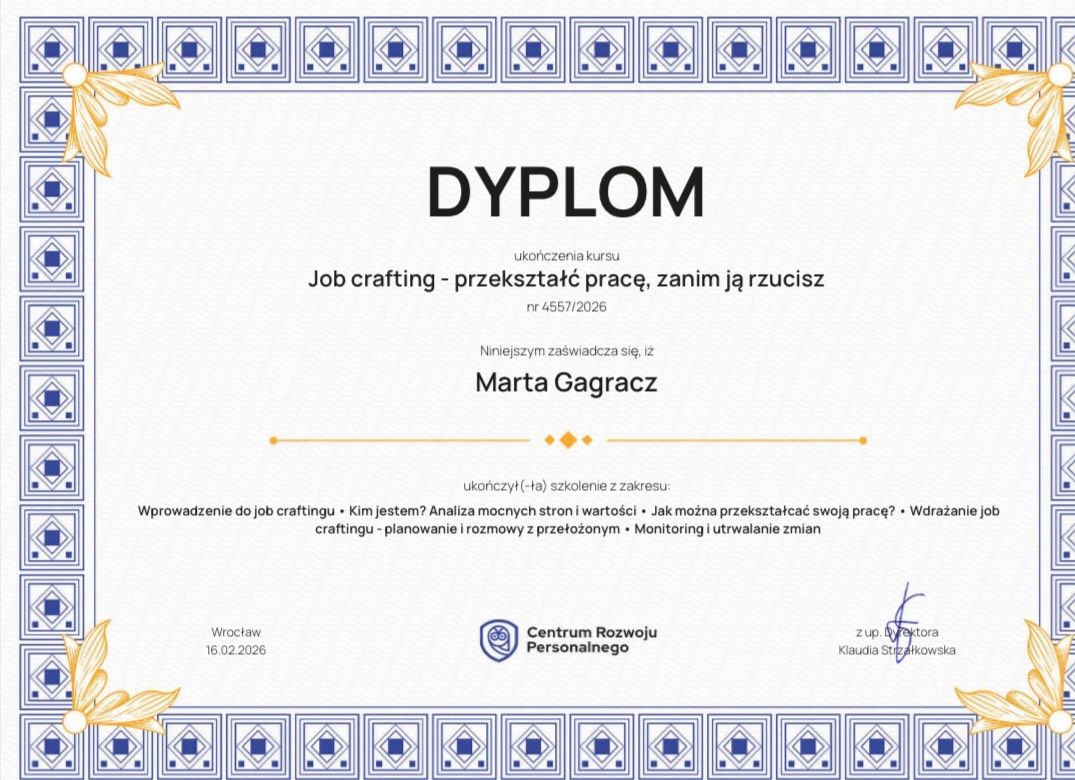
Task: Click the 'ukończenia kursu' subtitle
Action: [566, 256]
